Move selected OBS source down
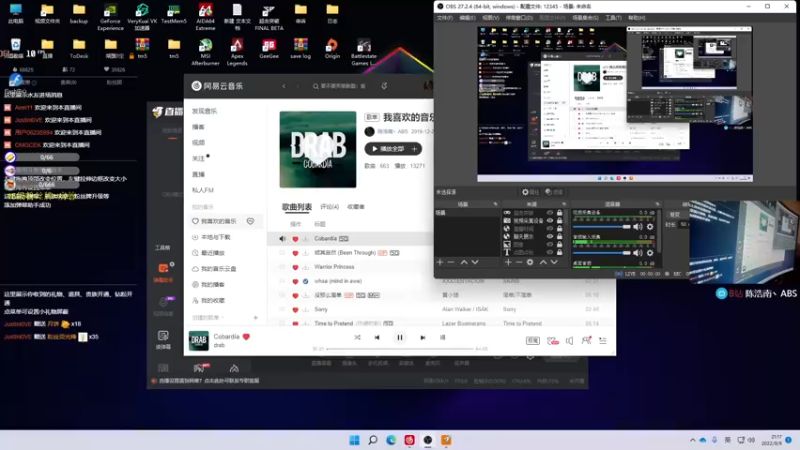800x450 pixels. click(554, 262)
